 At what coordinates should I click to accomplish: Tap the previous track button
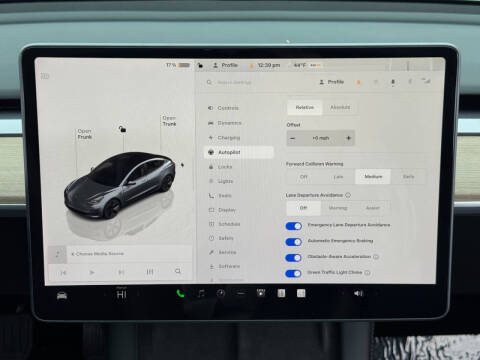click(x=63, y=273)
